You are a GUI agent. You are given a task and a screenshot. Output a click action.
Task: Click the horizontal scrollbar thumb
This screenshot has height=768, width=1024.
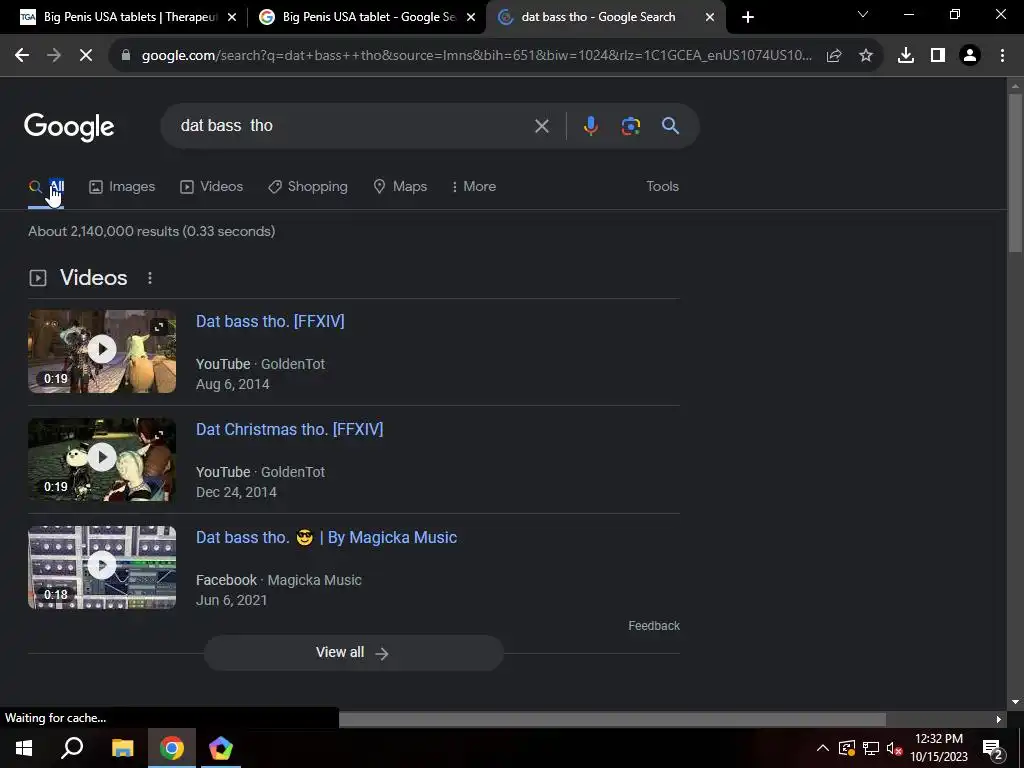(x=612, y=719)
